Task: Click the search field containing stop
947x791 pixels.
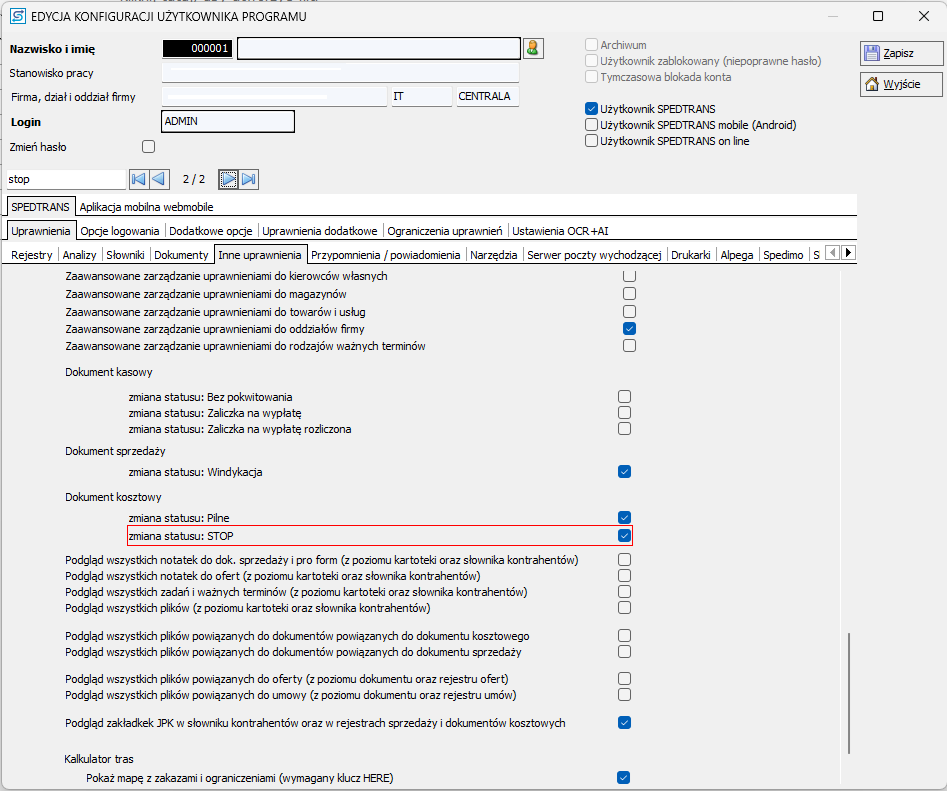Action: click(x=66, y=179)
